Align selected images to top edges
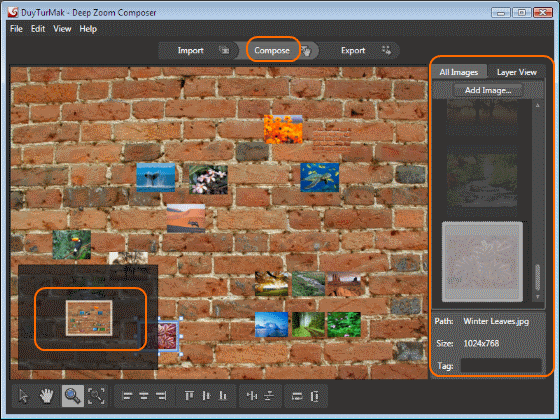560x420 pixels. 189,396
